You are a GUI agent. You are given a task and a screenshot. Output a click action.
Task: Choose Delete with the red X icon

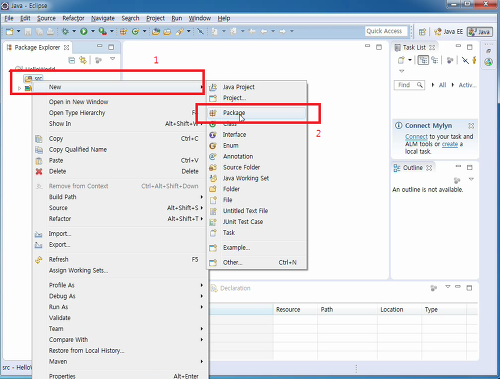point(120,171)
